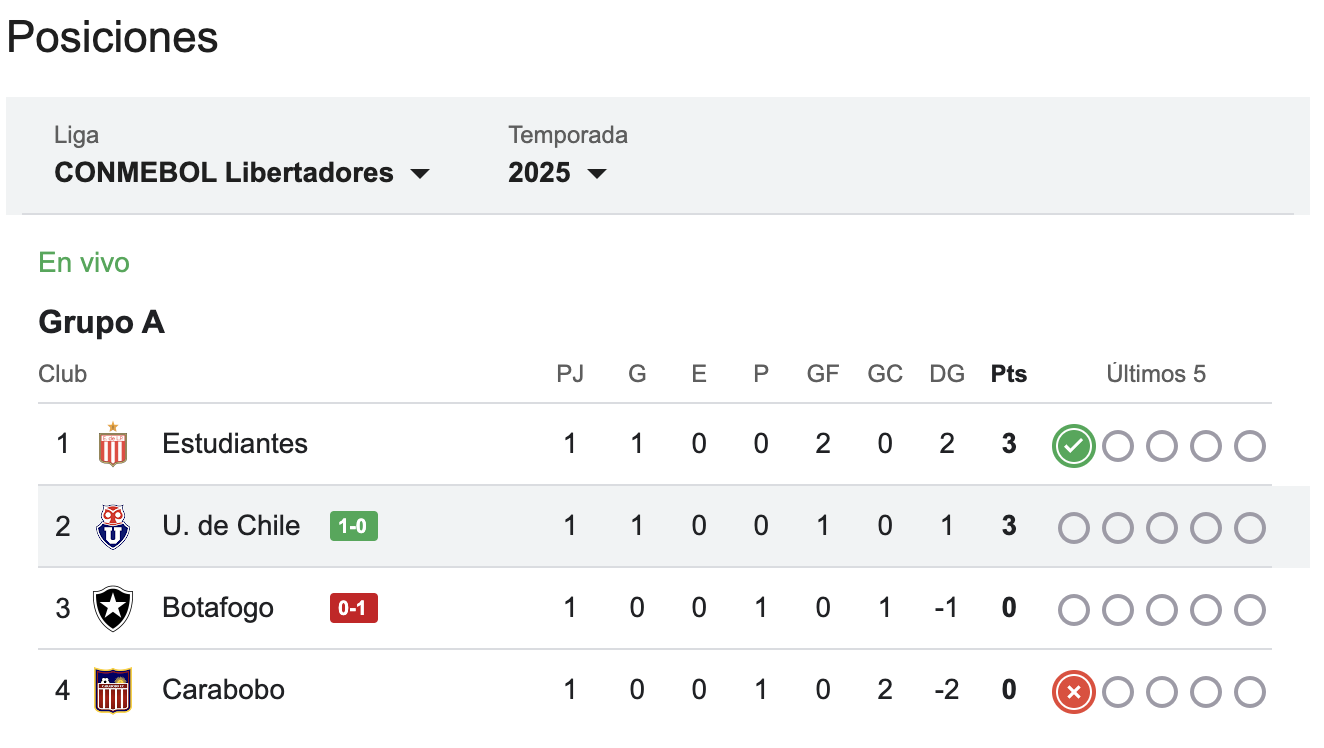This screenshot has width=1324, height=748.
Task: Select the U. de Chile team logo
Action: point(113,525)
